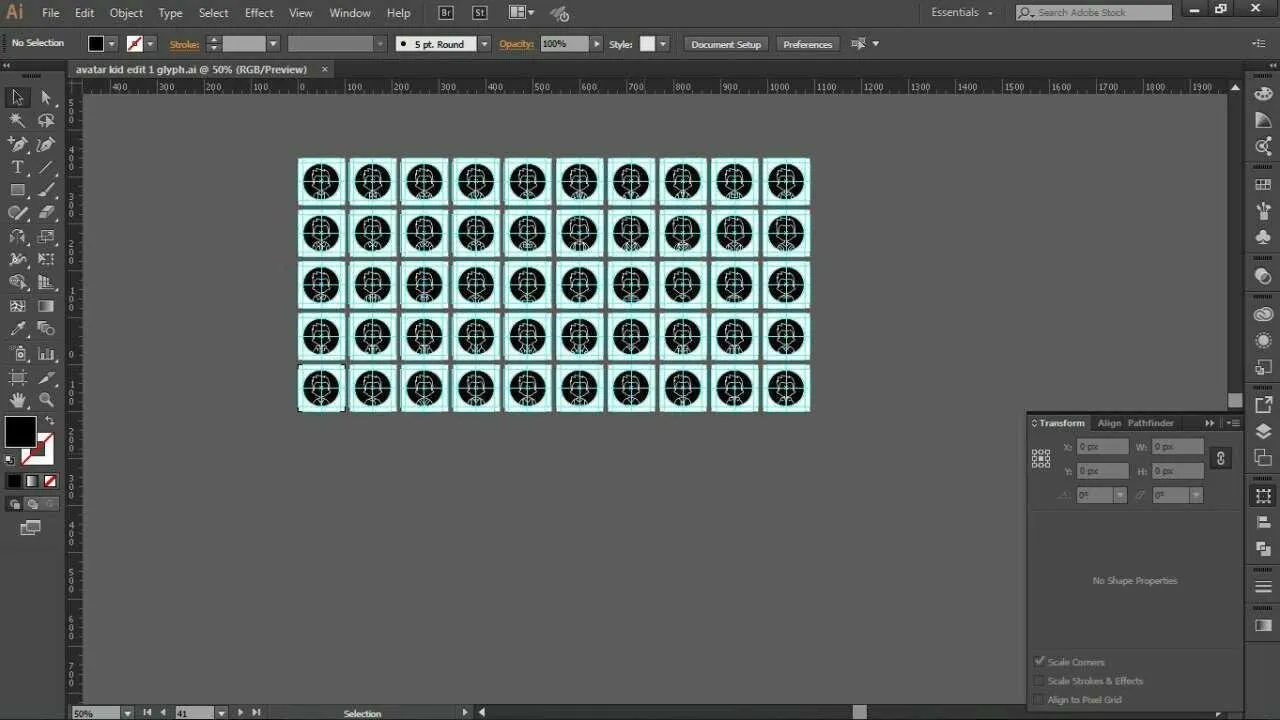
Task: Set paint mode to Color below swatches
Action: click(x=14, y=481)
